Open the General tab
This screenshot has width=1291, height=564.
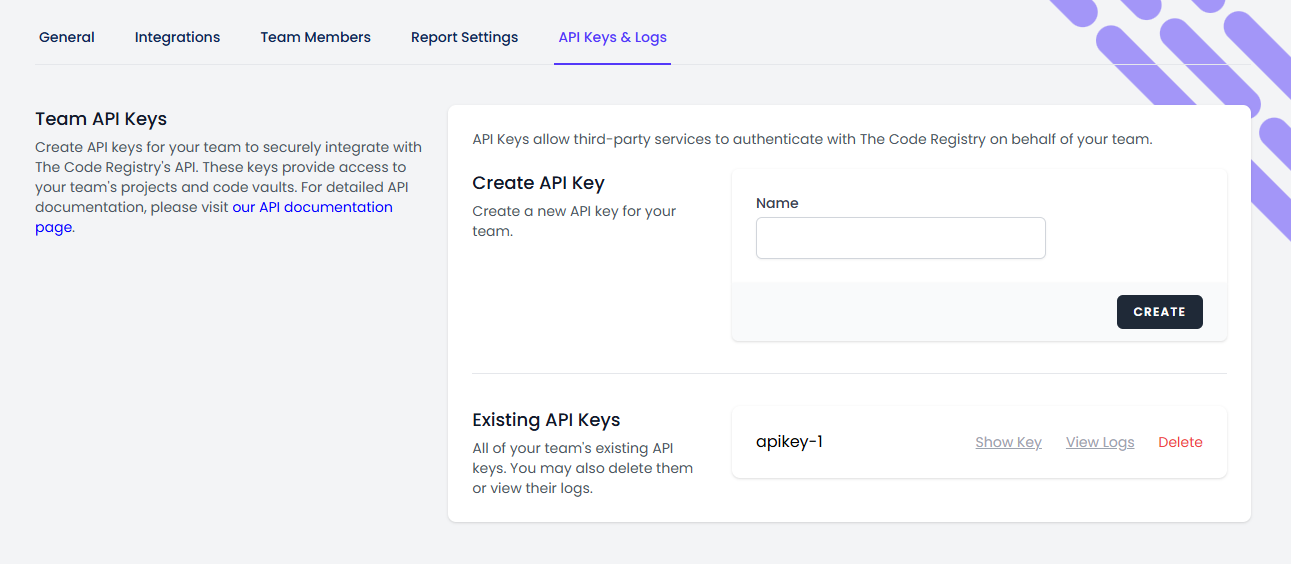click(67, 37)
